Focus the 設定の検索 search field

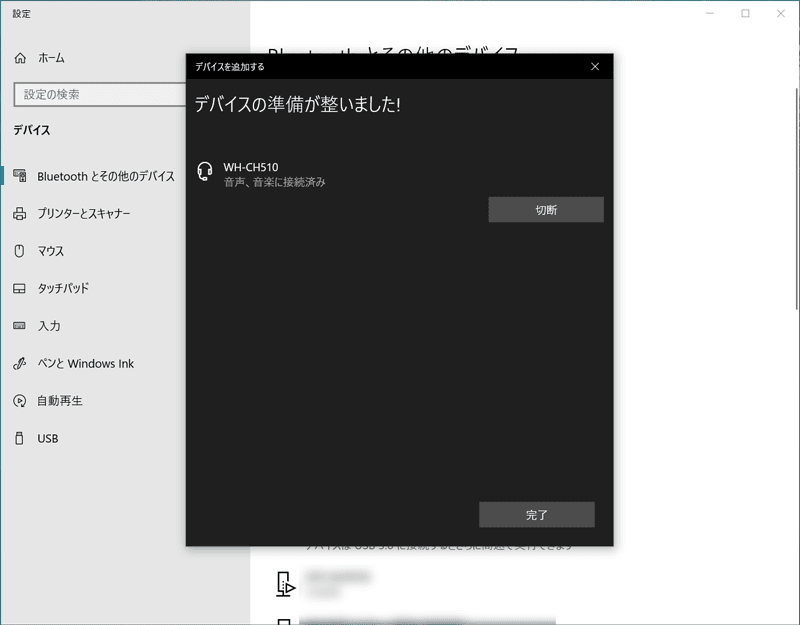(x=100, y=94)
